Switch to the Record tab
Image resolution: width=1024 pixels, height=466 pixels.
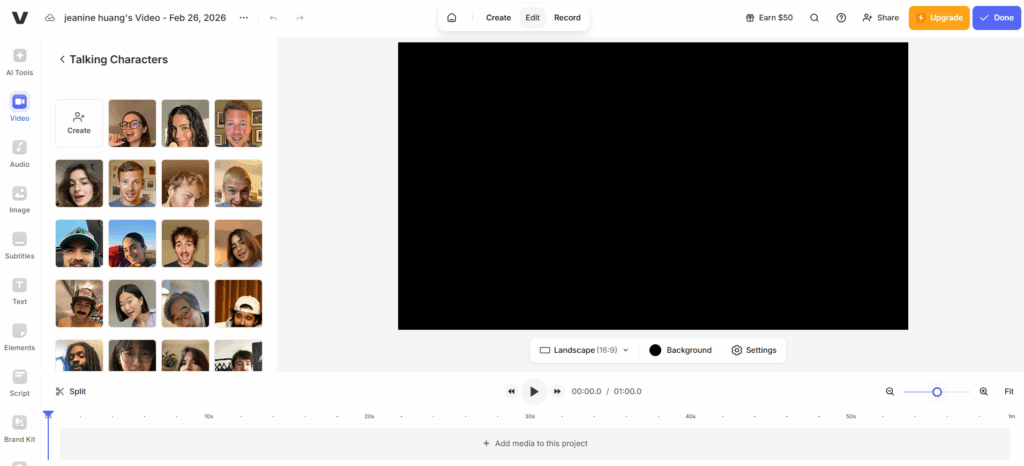(x=568, y=18)
